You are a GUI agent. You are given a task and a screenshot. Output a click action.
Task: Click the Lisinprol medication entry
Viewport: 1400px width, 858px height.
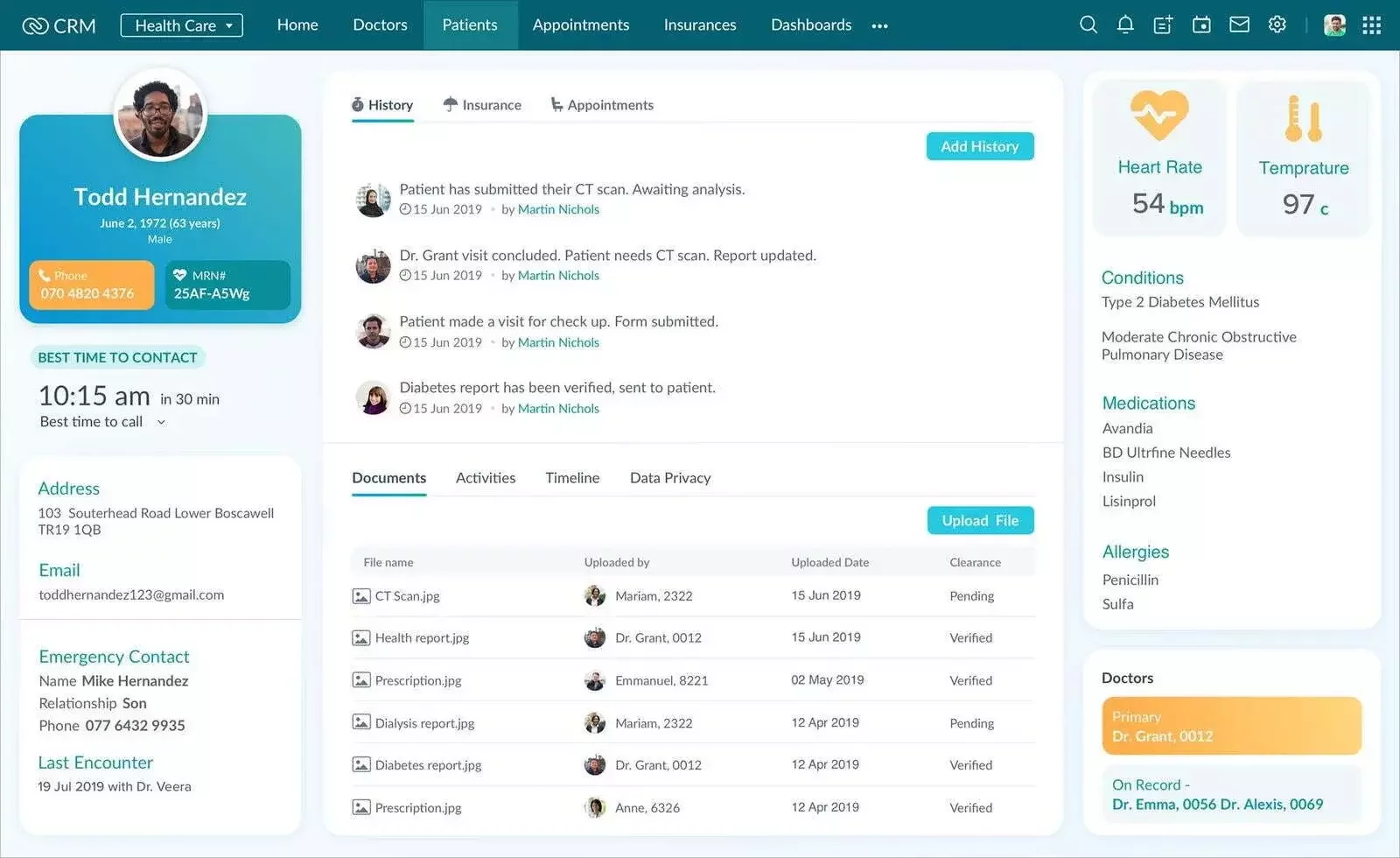(x=1129, y=501)
